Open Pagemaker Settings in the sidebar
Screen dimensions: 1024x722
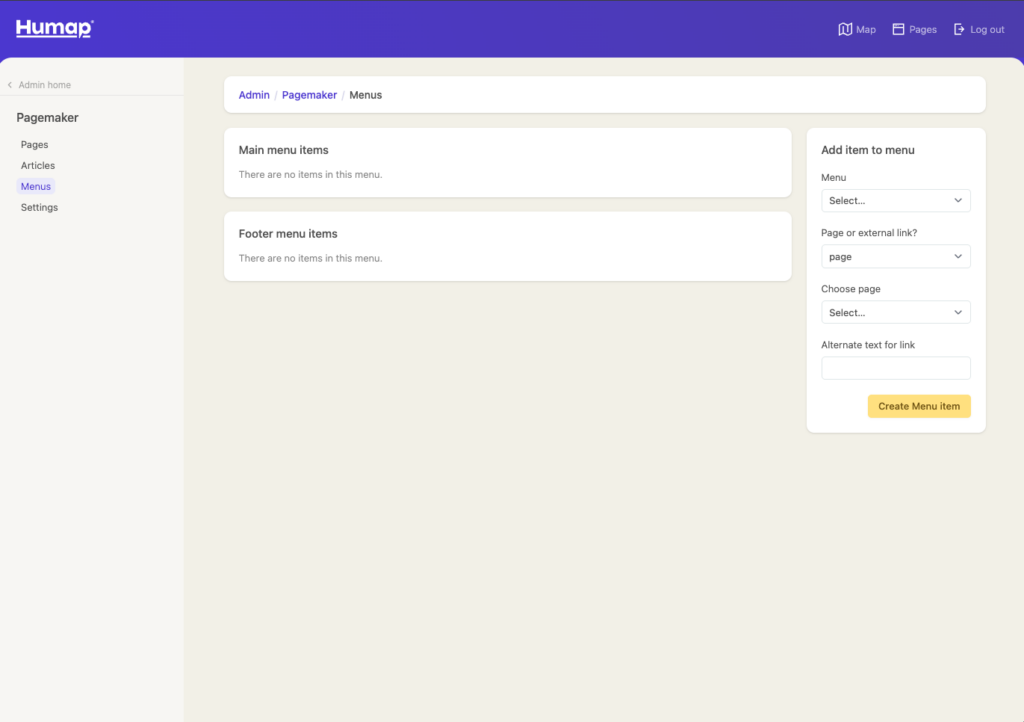pyautogui.click(x=40, y=208)
